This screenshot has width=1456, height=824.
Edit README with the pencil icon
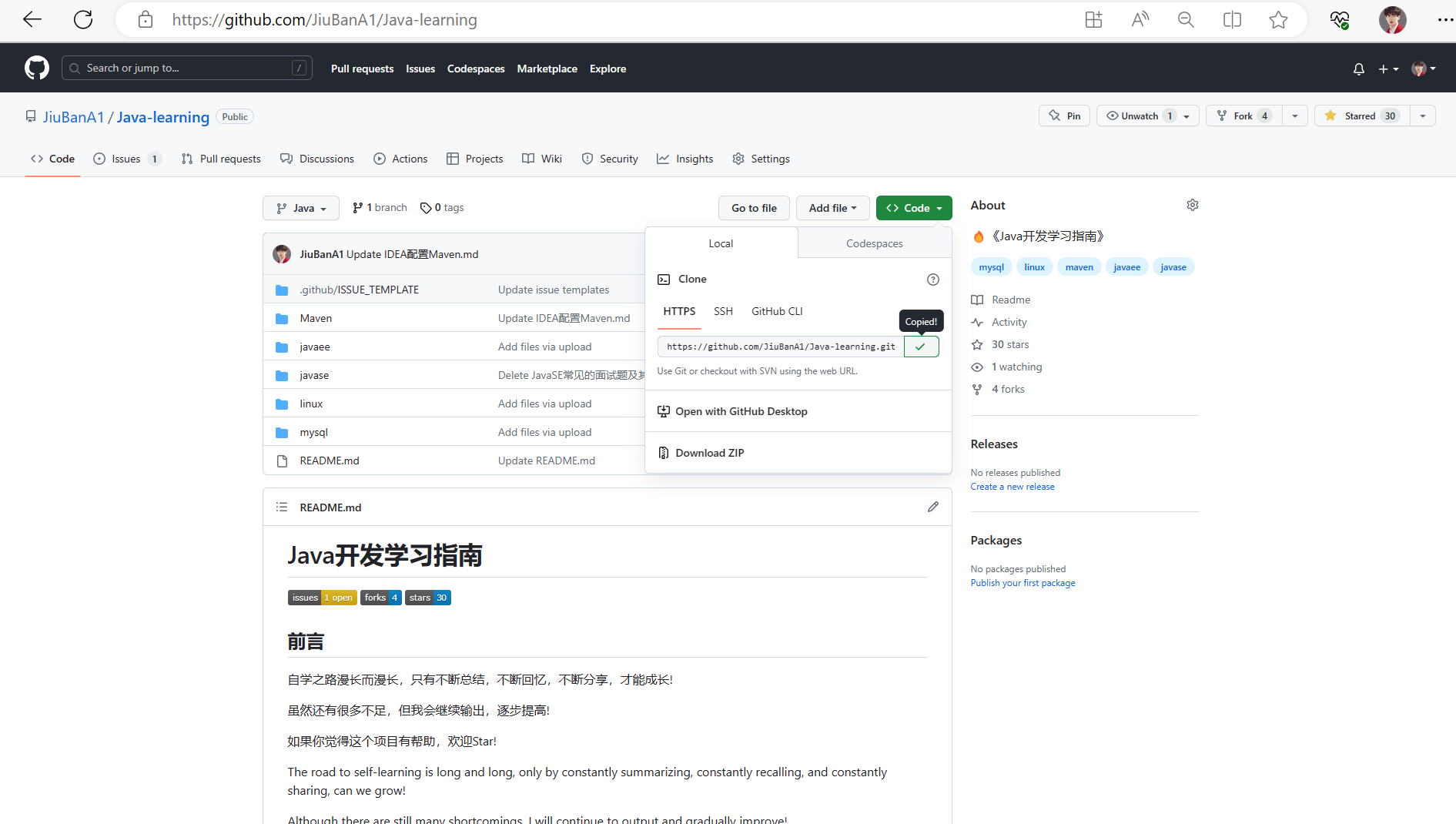pyautogui.click(x=932, y=507)
